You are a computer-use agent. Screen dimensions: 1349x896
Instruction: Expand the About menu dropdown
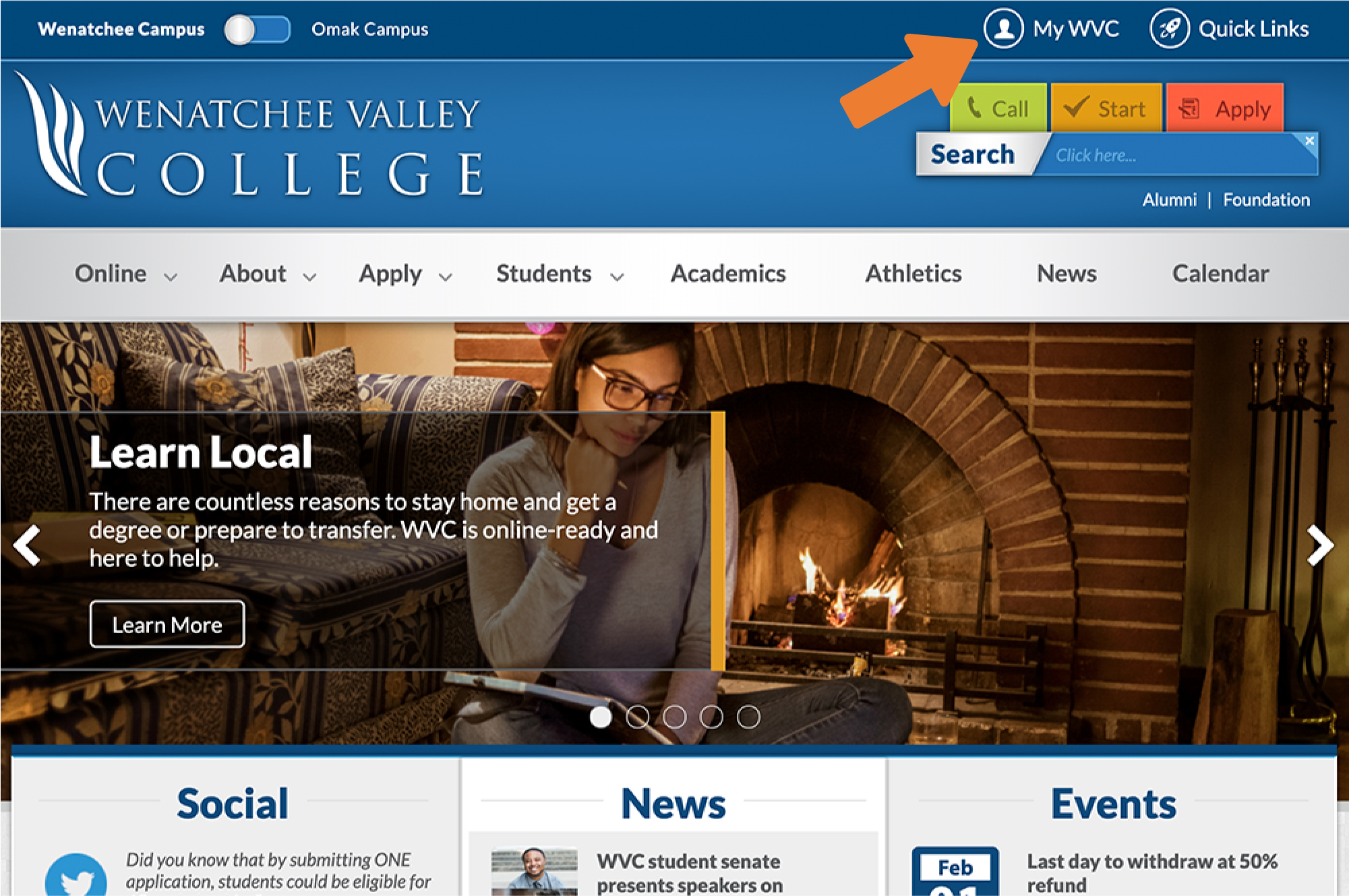[268, 274]
